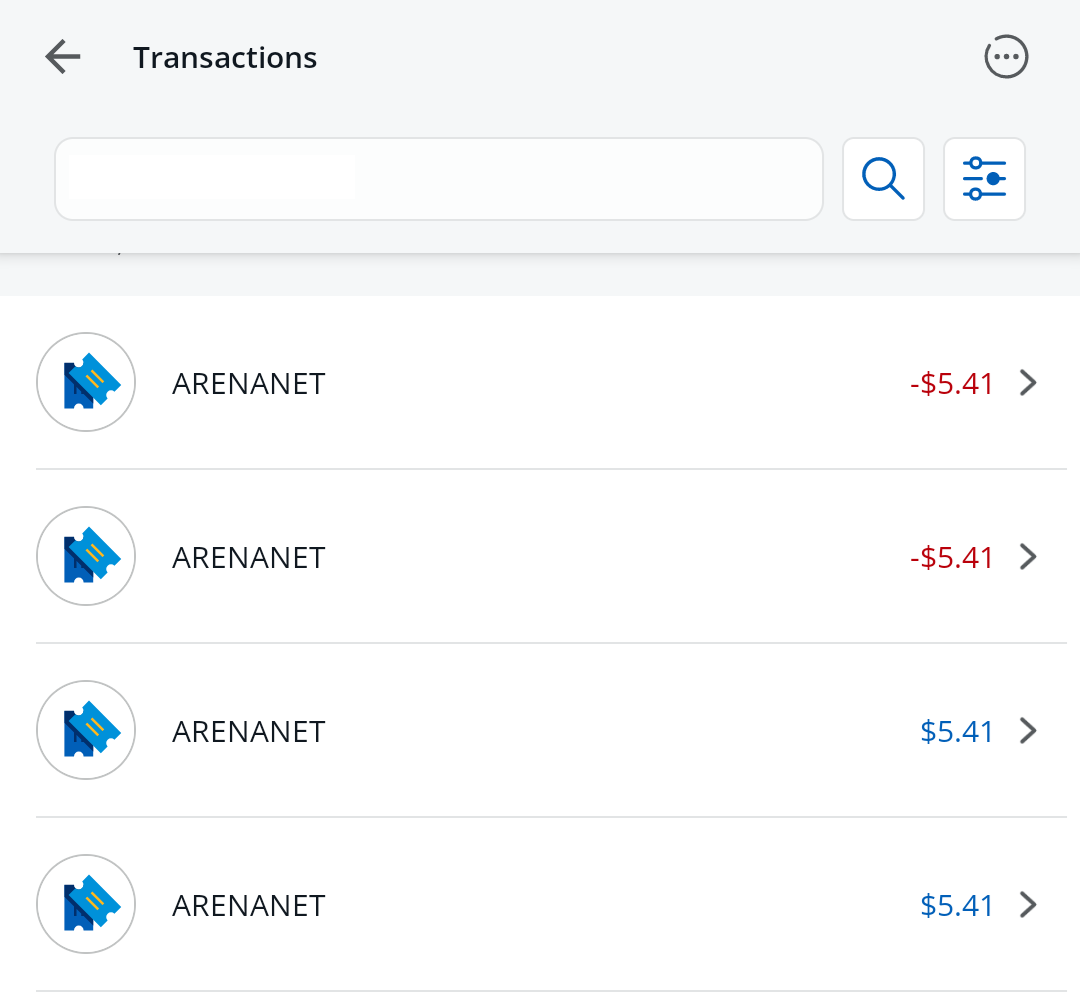Click the ticket icon of the third ARENANET row
The height and width of the screenshot is (1007, 1080).
pos(86,730)
